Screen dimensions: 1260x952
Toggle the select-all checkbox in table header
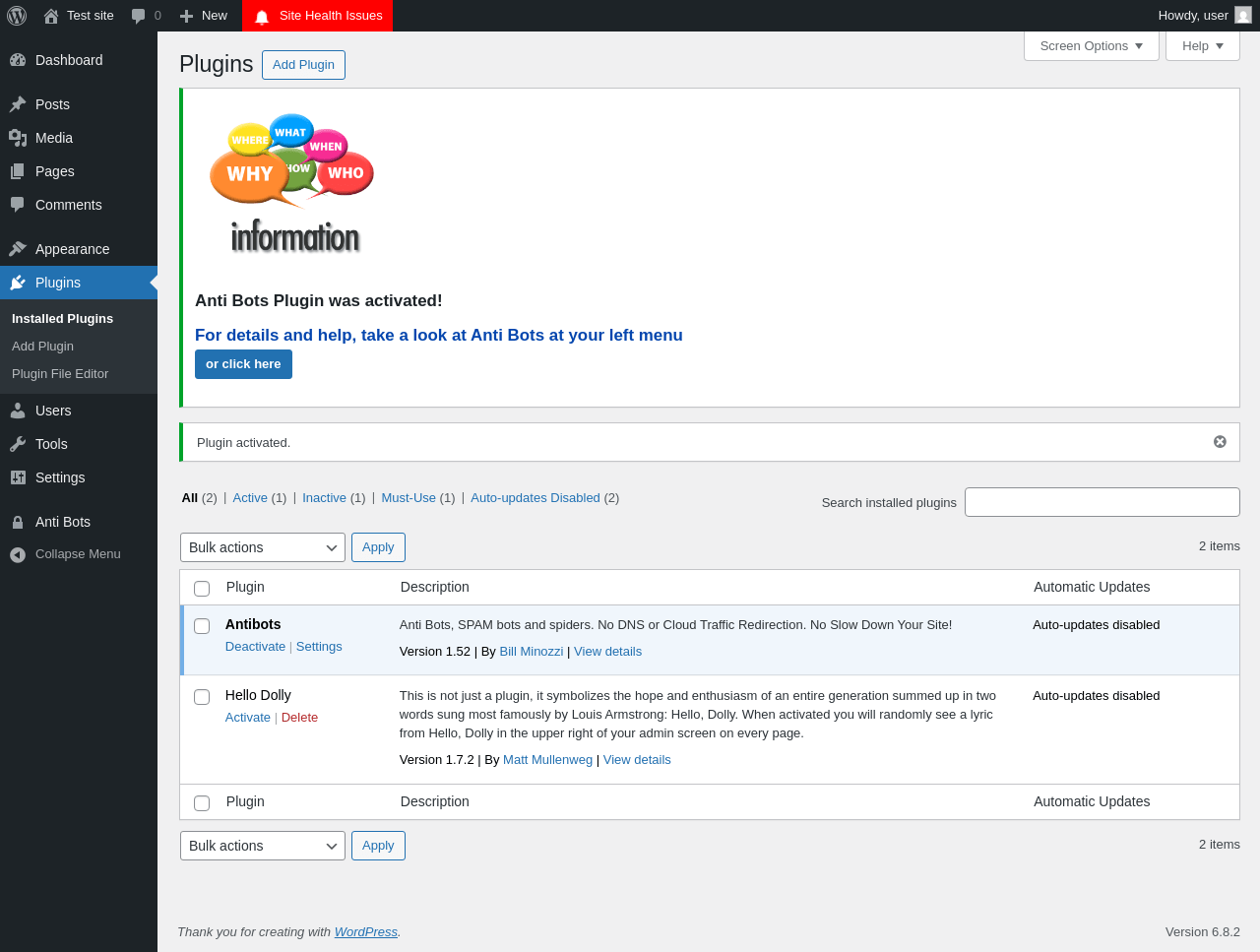coord(202,589)
